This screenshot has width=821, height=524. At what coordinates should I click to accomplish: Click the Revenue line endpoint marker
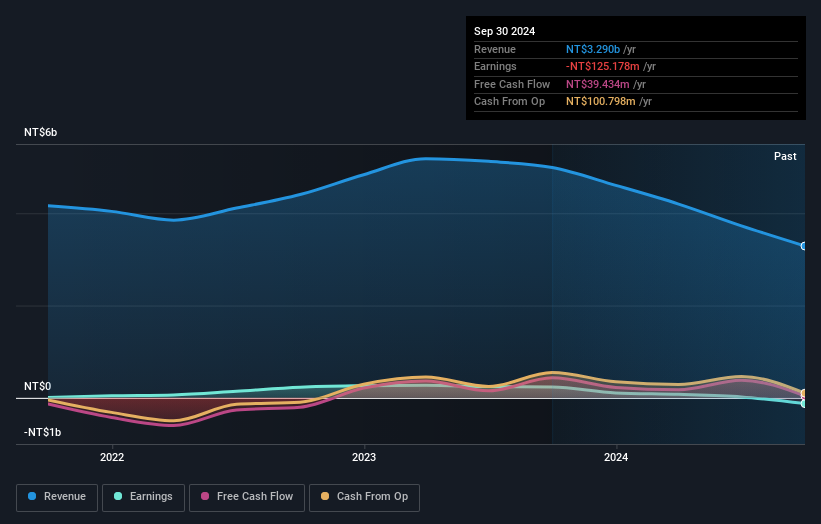pos(804,246)
